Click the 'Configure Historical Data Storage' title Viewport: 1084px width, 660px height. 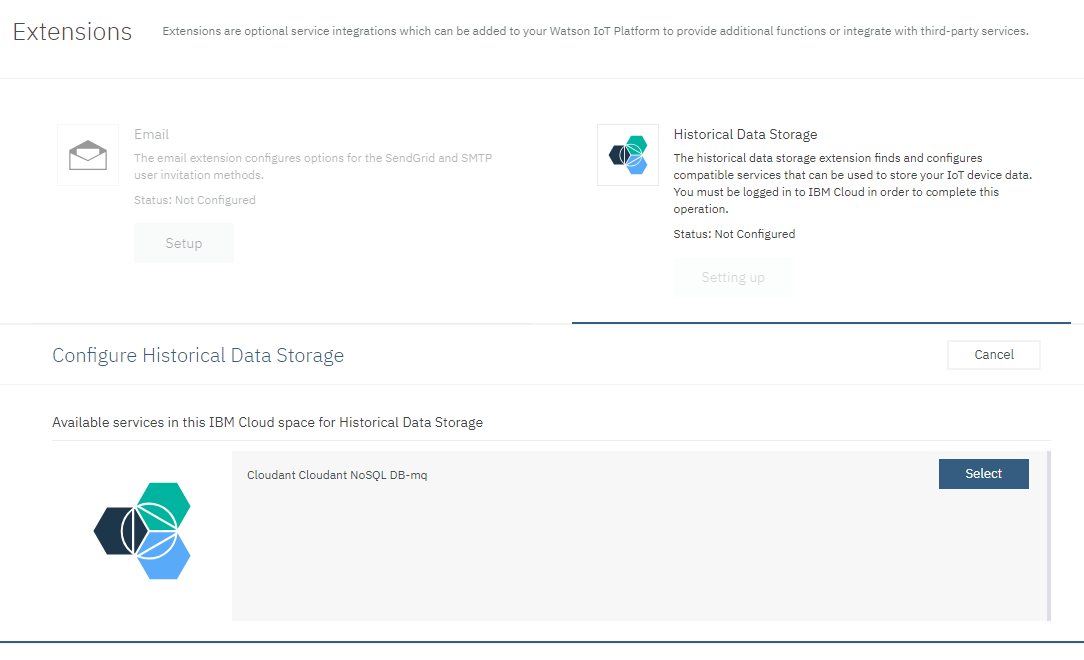click(x=197, y=355)
